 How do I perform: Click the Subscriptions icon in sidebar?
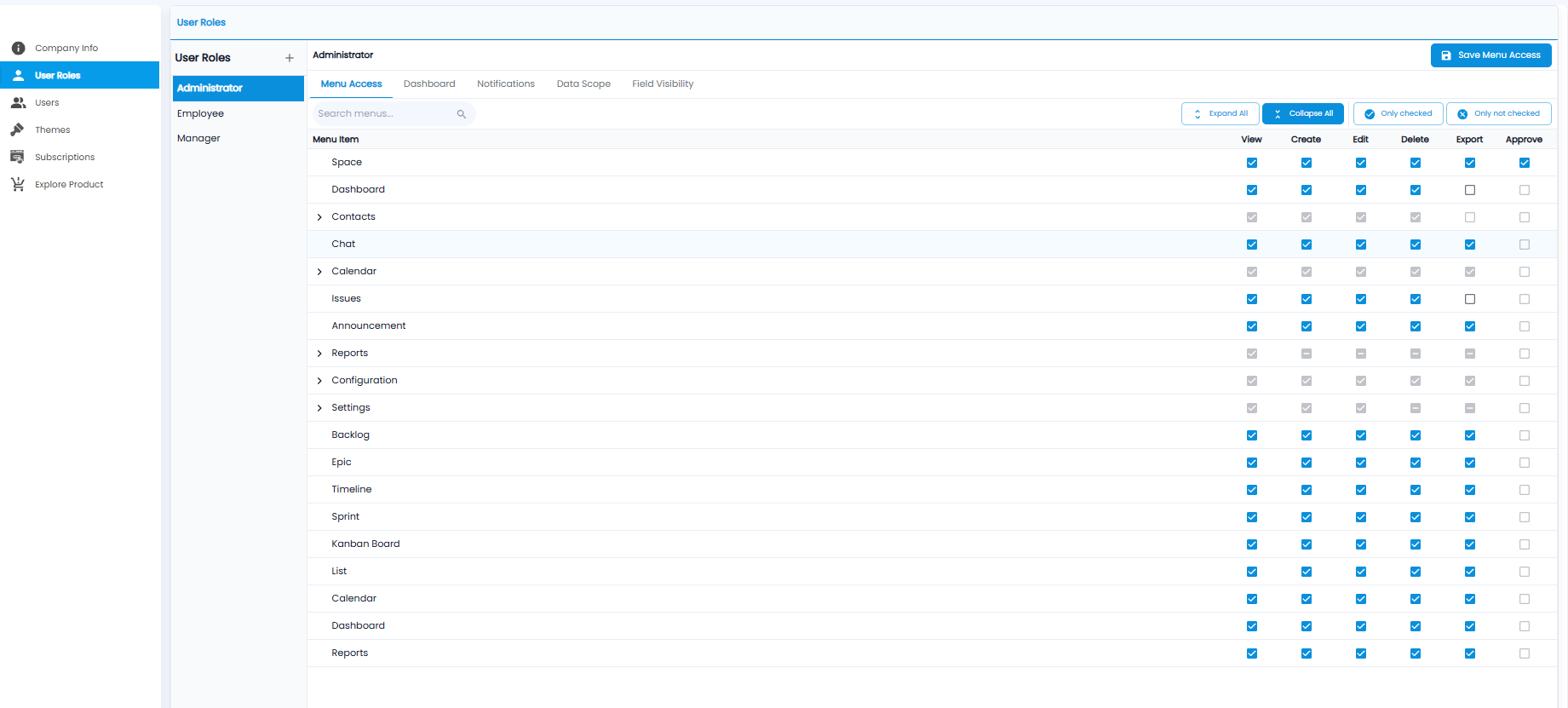(x=18, y=157)
